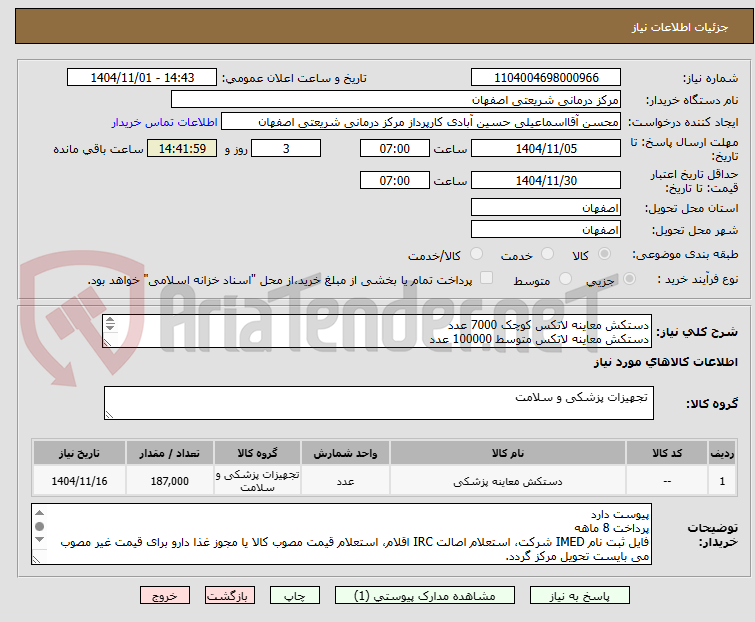Select the کالا radio button
755x622 pixels.
coord(604,254)
